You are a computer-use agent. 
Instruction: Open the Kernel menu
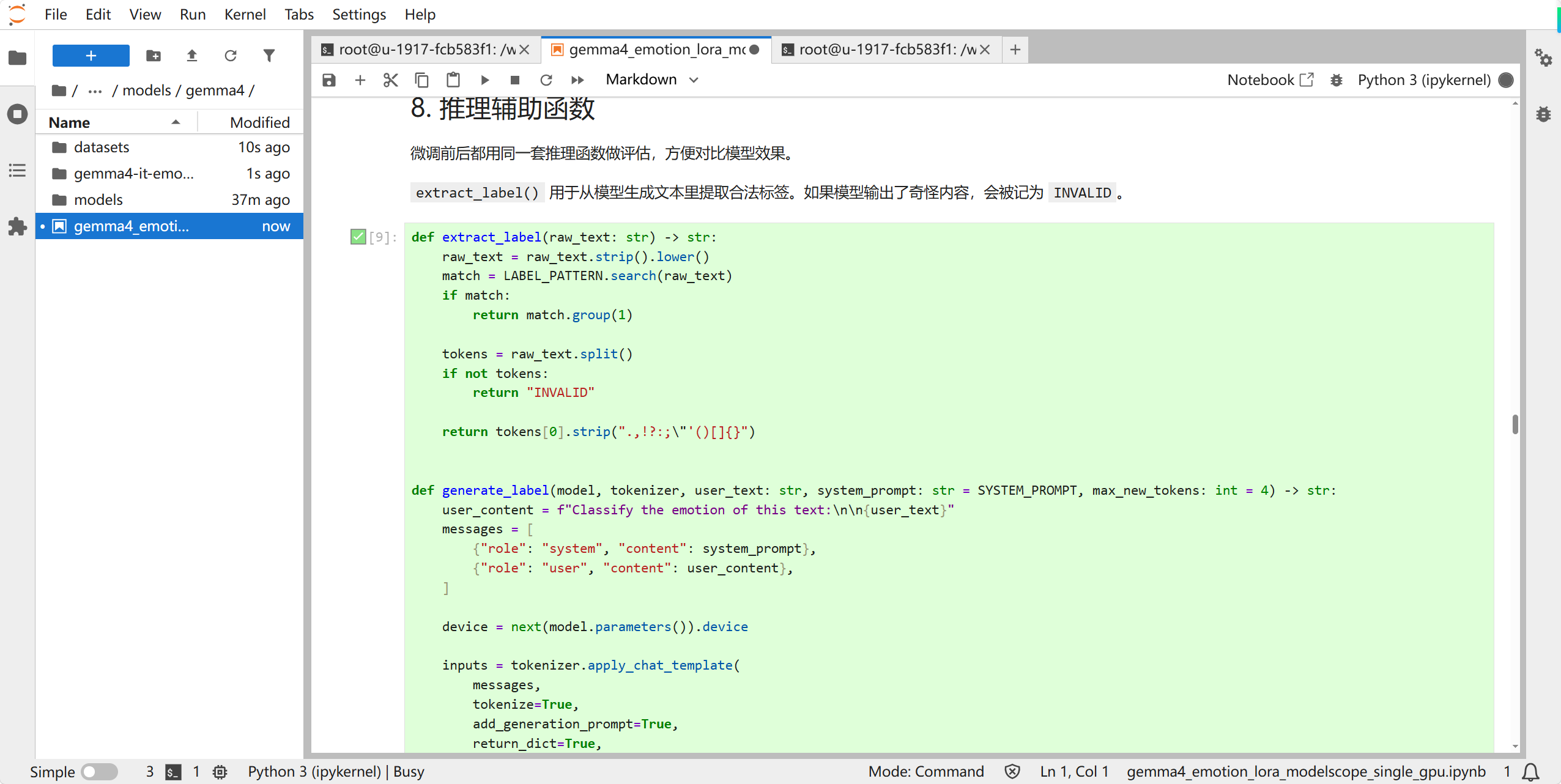click(245, 14)
